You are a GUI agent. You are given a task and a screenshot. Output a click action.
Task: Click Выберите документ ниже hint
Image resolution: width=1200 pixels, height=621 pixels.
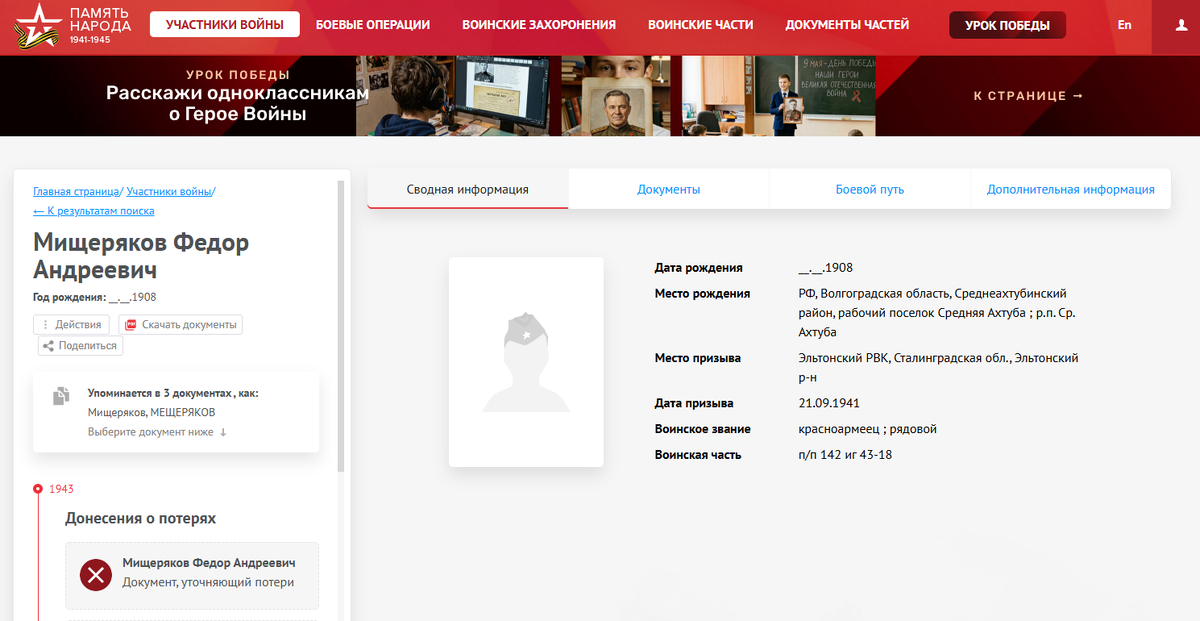coord(157,432)
